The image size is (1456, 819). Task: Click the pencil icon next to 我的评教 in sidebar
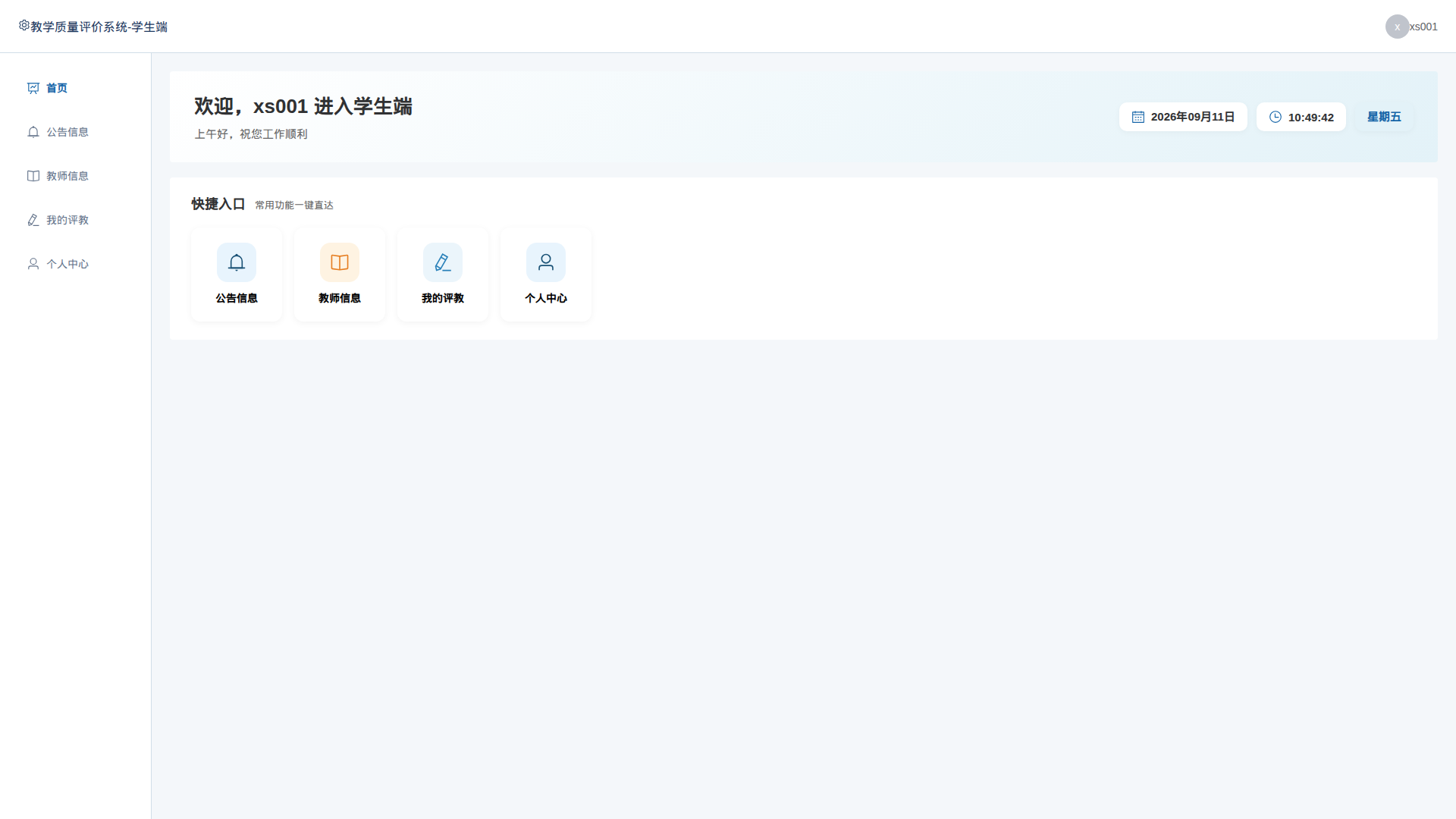(x=33, y=220)
